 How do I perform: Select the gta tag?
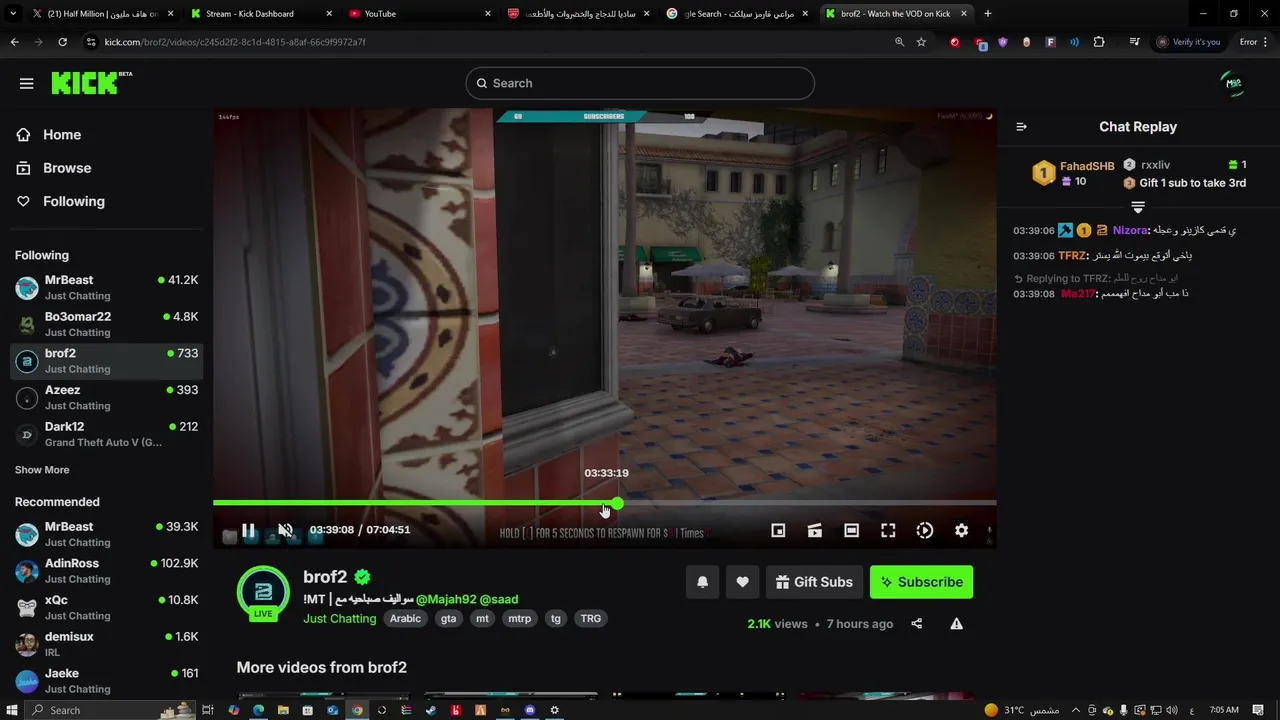click(448, 619)
